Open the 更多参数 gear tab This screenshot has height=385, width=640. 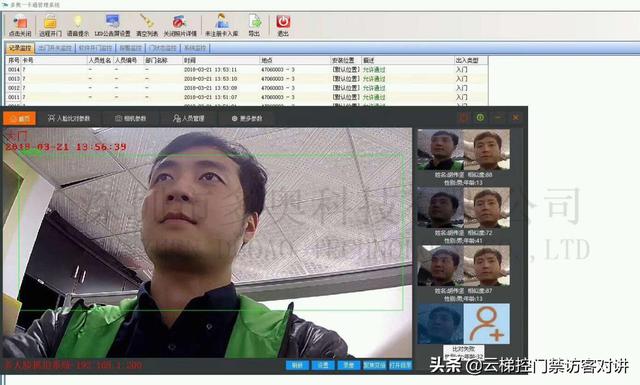click(247, 118)
